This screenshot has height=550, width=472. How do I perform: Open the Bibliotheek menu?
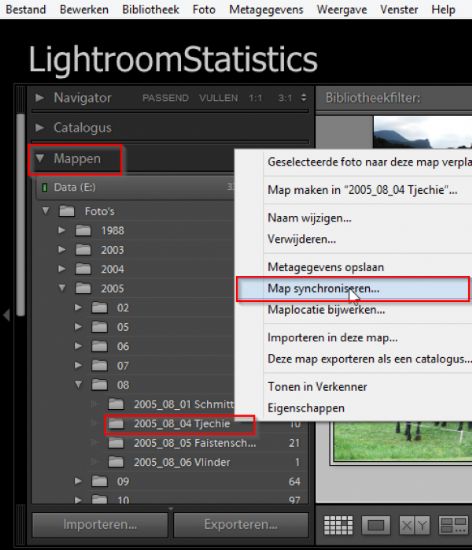click(x=151, y=9)
